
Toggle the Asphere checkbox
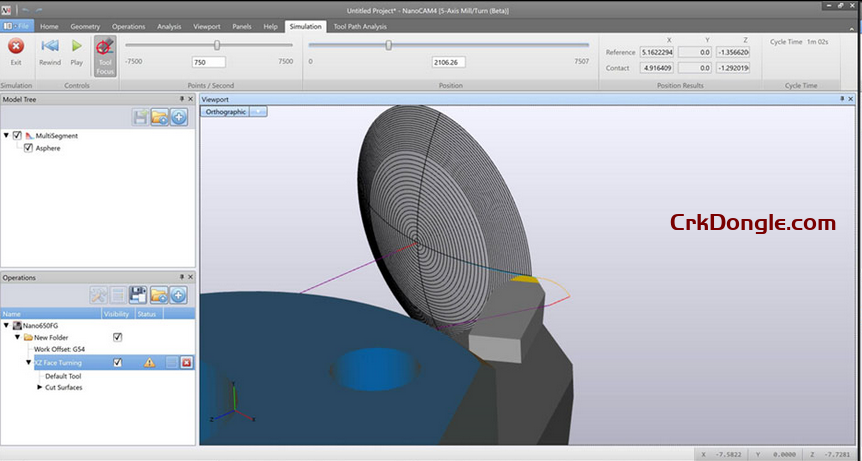click(x=28, y=148)
